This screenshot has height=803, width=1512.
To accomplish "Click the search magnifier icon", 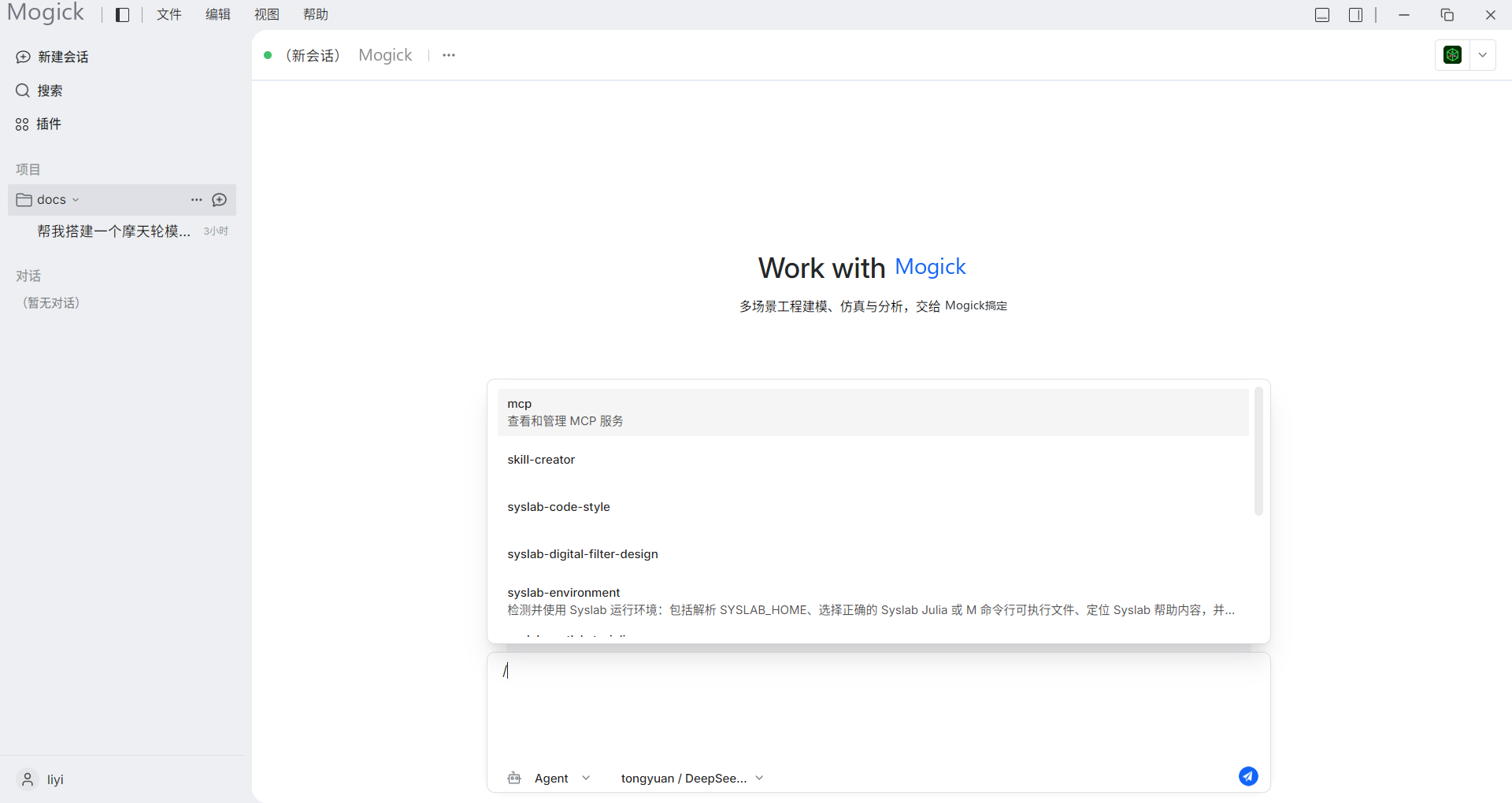I will coord(23,91).
